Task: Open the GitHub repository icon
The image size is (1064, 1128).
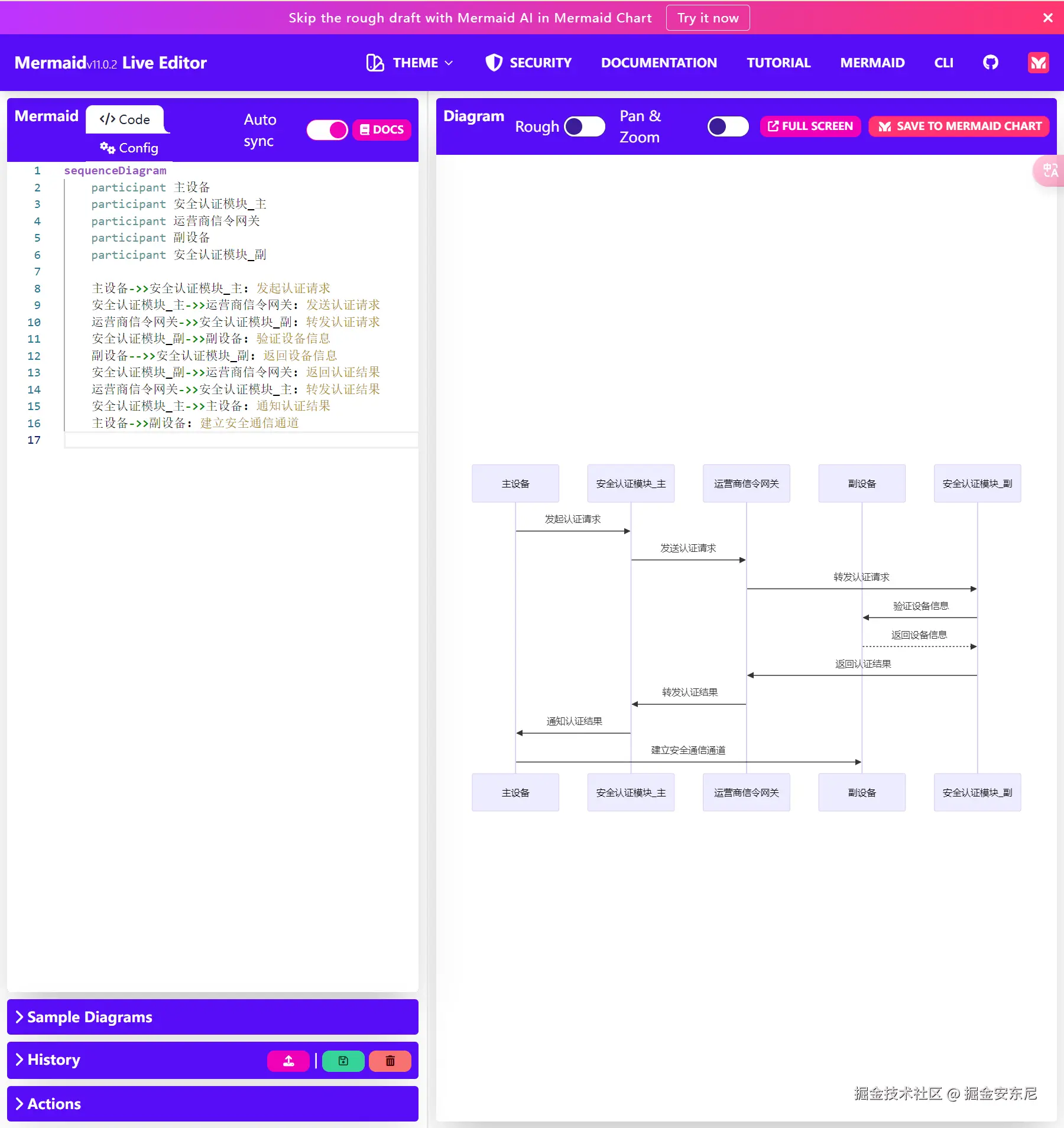Action: (x=990, y=63)
